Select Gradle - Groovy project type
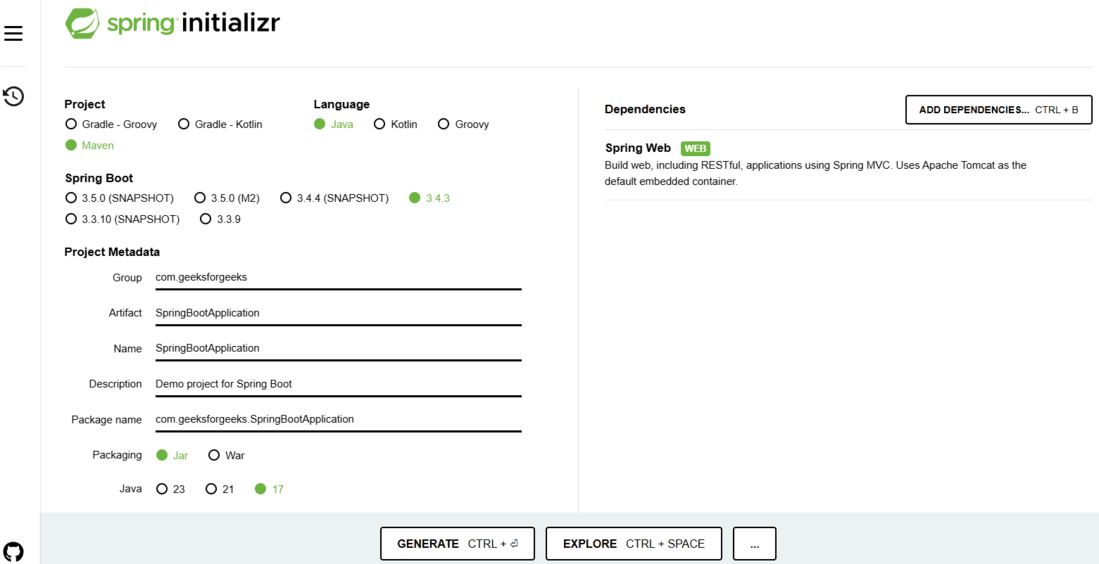 point(71,124)
